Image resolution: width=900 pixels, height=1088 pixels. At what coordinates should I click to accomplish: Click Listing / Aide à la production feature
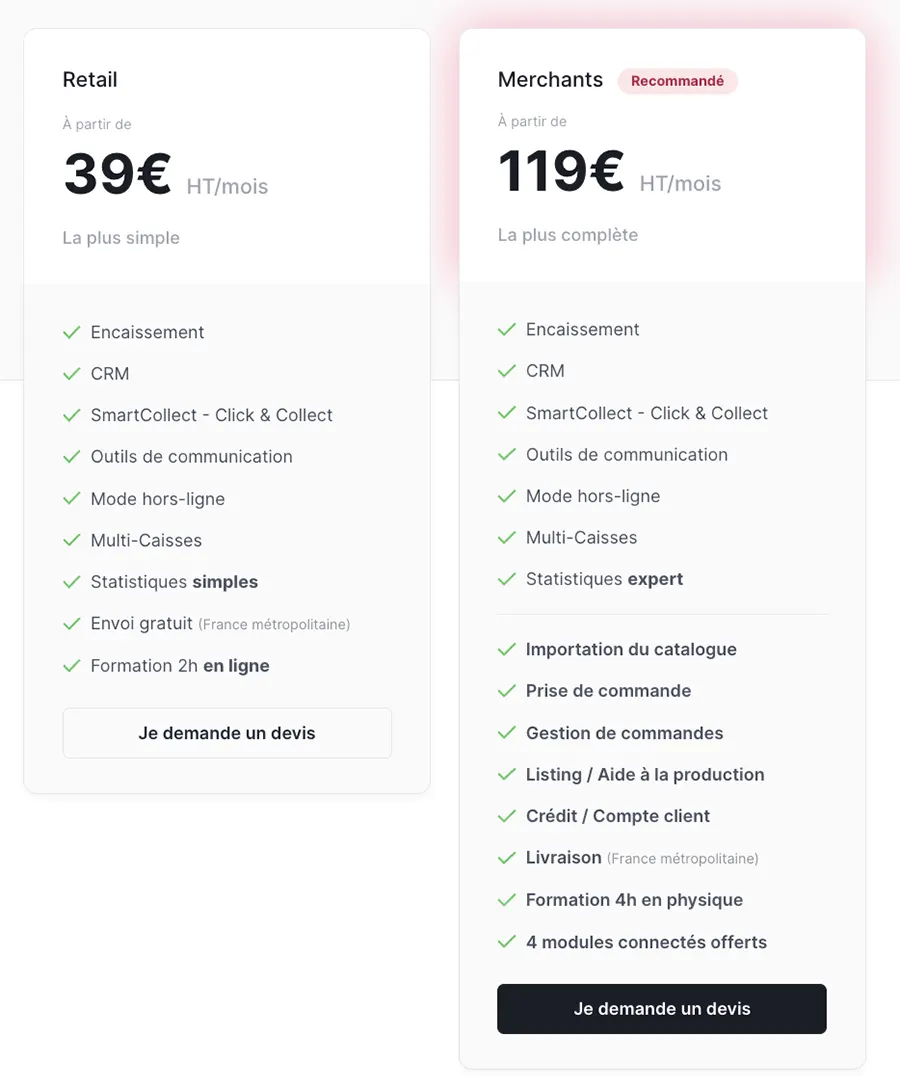tap(645, 775)
